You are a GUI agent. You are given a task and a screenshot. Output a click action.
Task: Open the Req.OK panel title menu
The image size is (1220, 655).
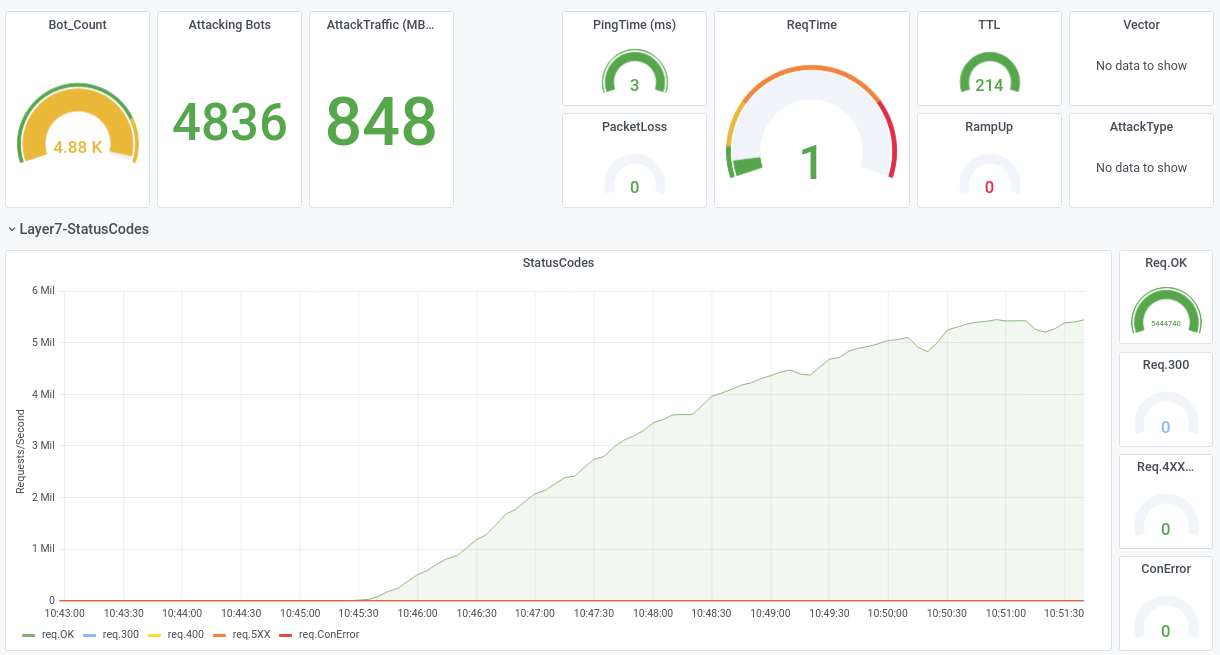(1165, 263)
